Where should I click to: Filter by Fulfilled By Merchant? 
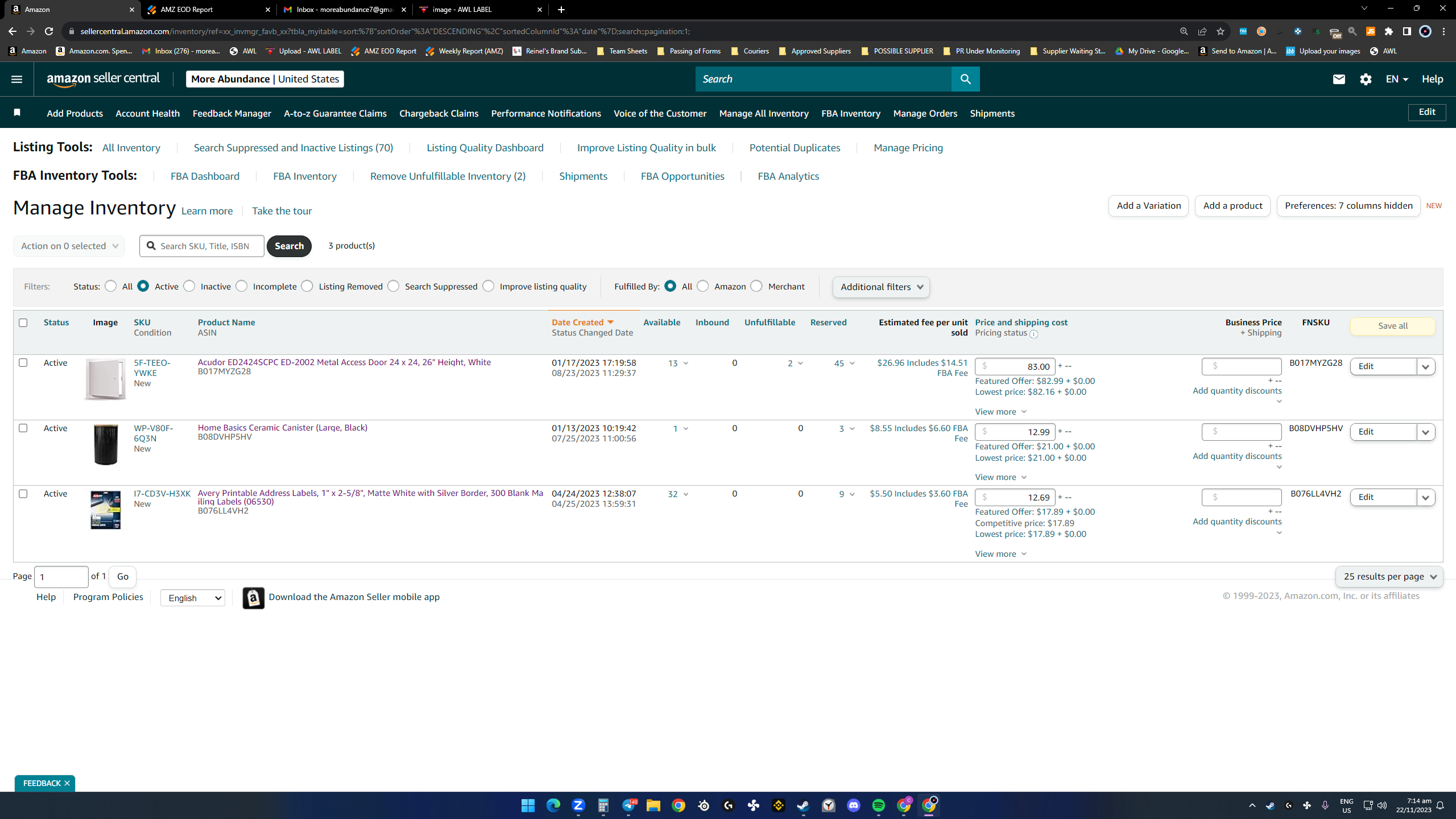(756, 286)
